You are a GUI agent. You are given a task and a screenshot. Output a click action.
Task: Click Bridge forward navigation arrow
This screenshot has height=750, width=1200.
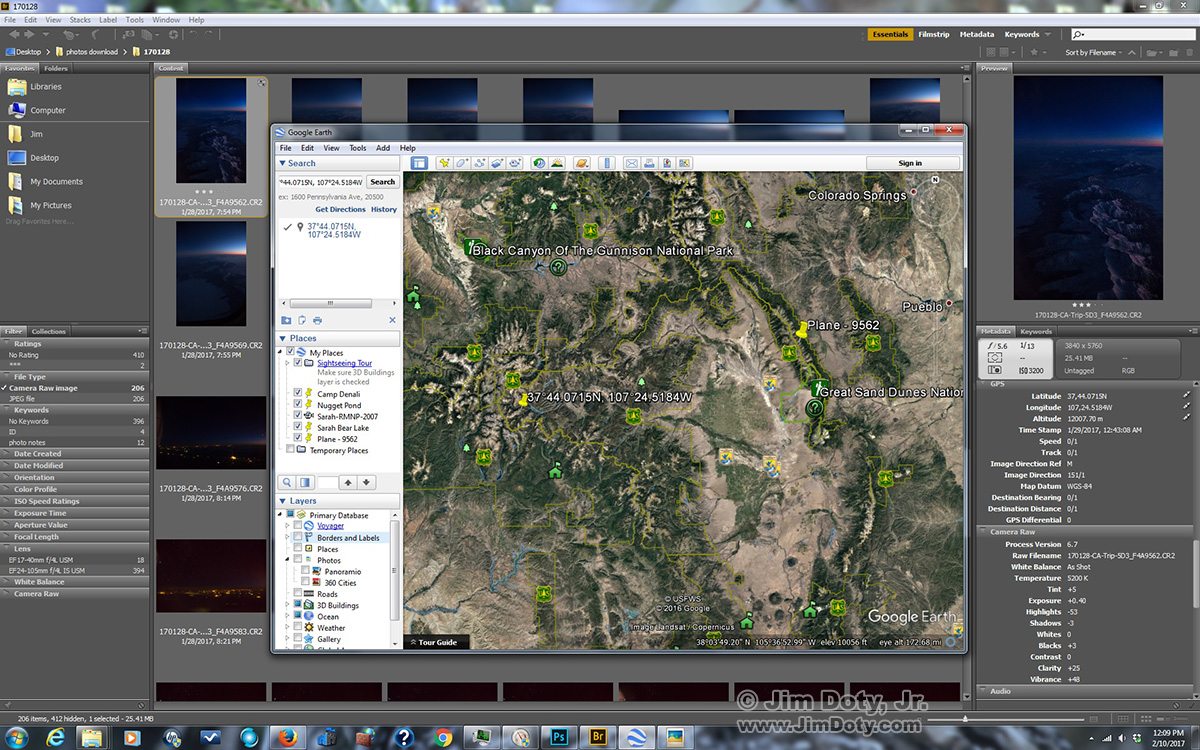click(29, 35)
